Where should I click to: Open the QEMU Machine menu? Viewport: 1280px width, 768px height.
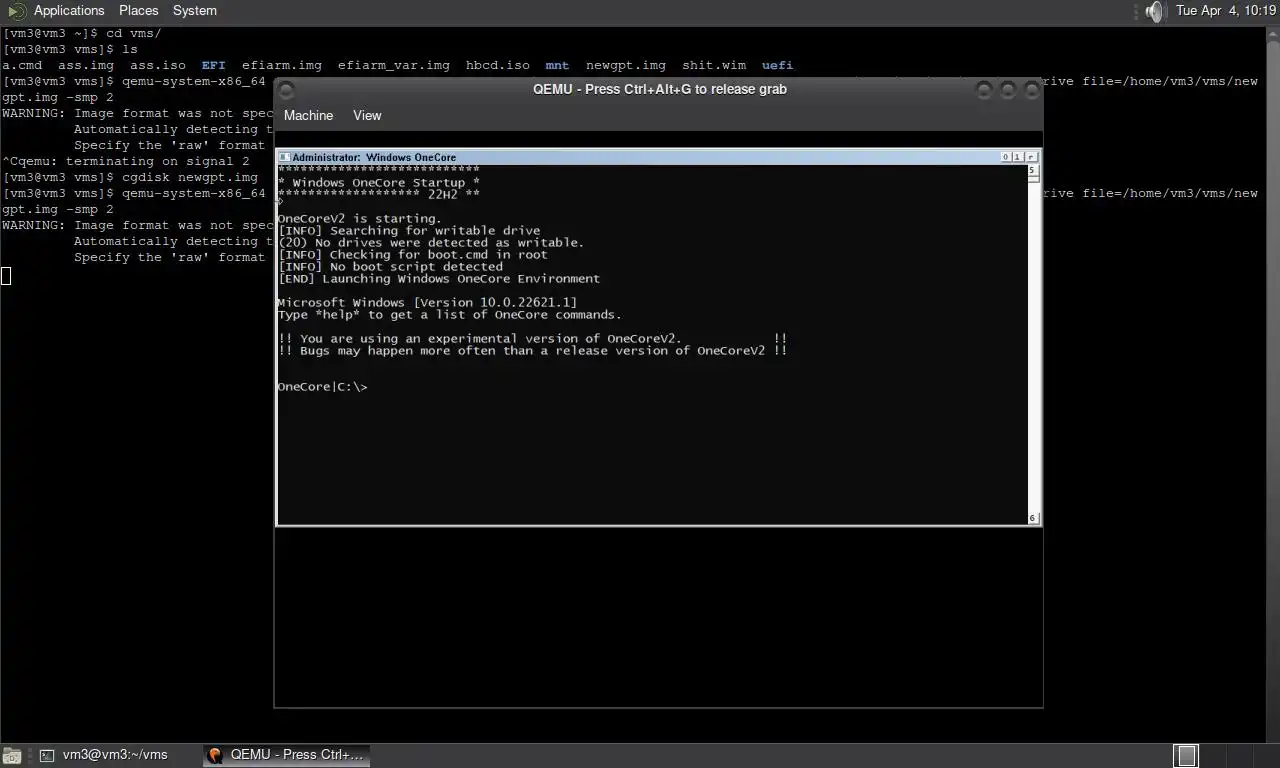click(308, 115)
